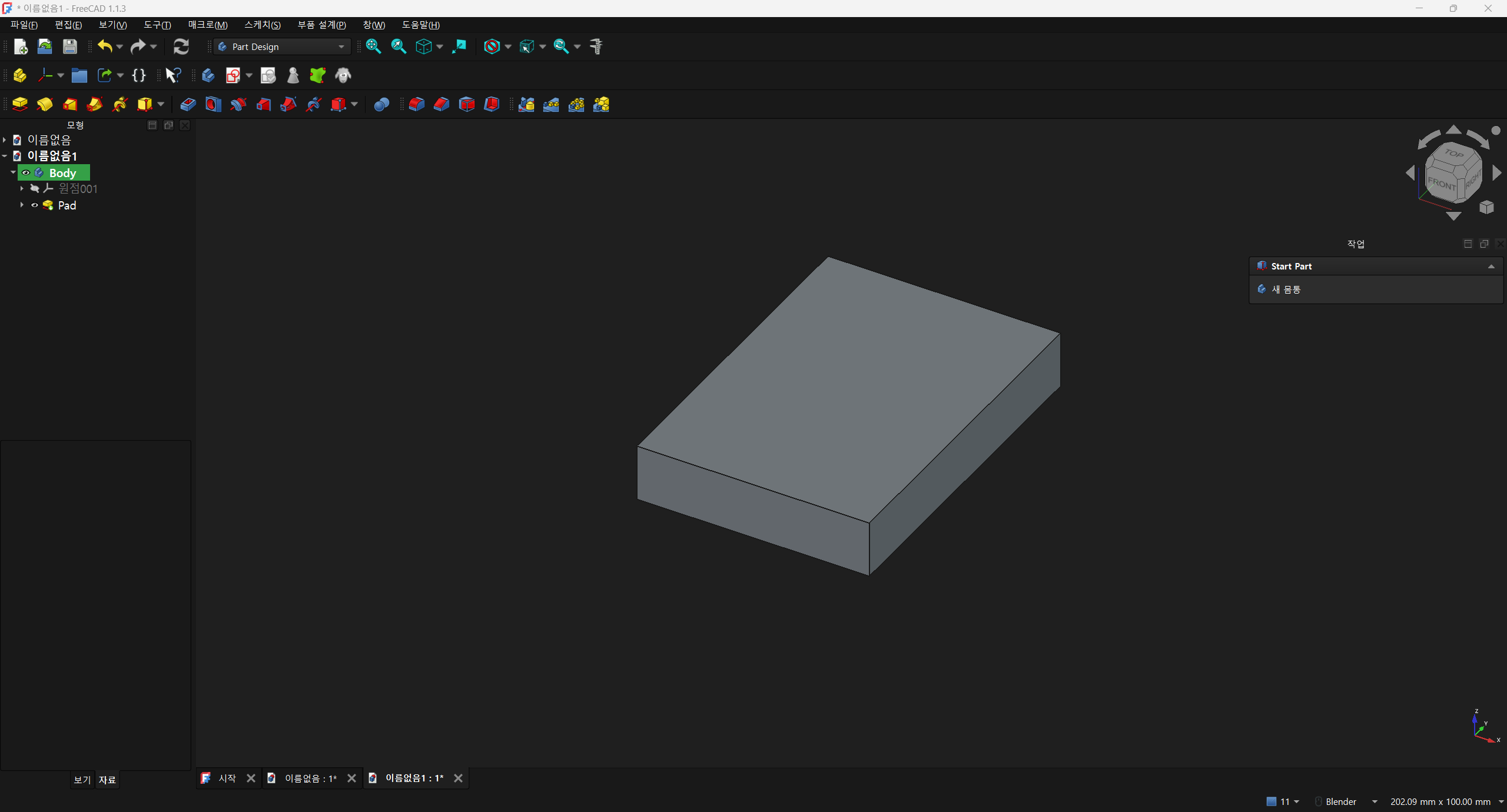Screen dimensions: 1507x812
Task: Select the Linear Pattern tool
Action: point(551,105)
